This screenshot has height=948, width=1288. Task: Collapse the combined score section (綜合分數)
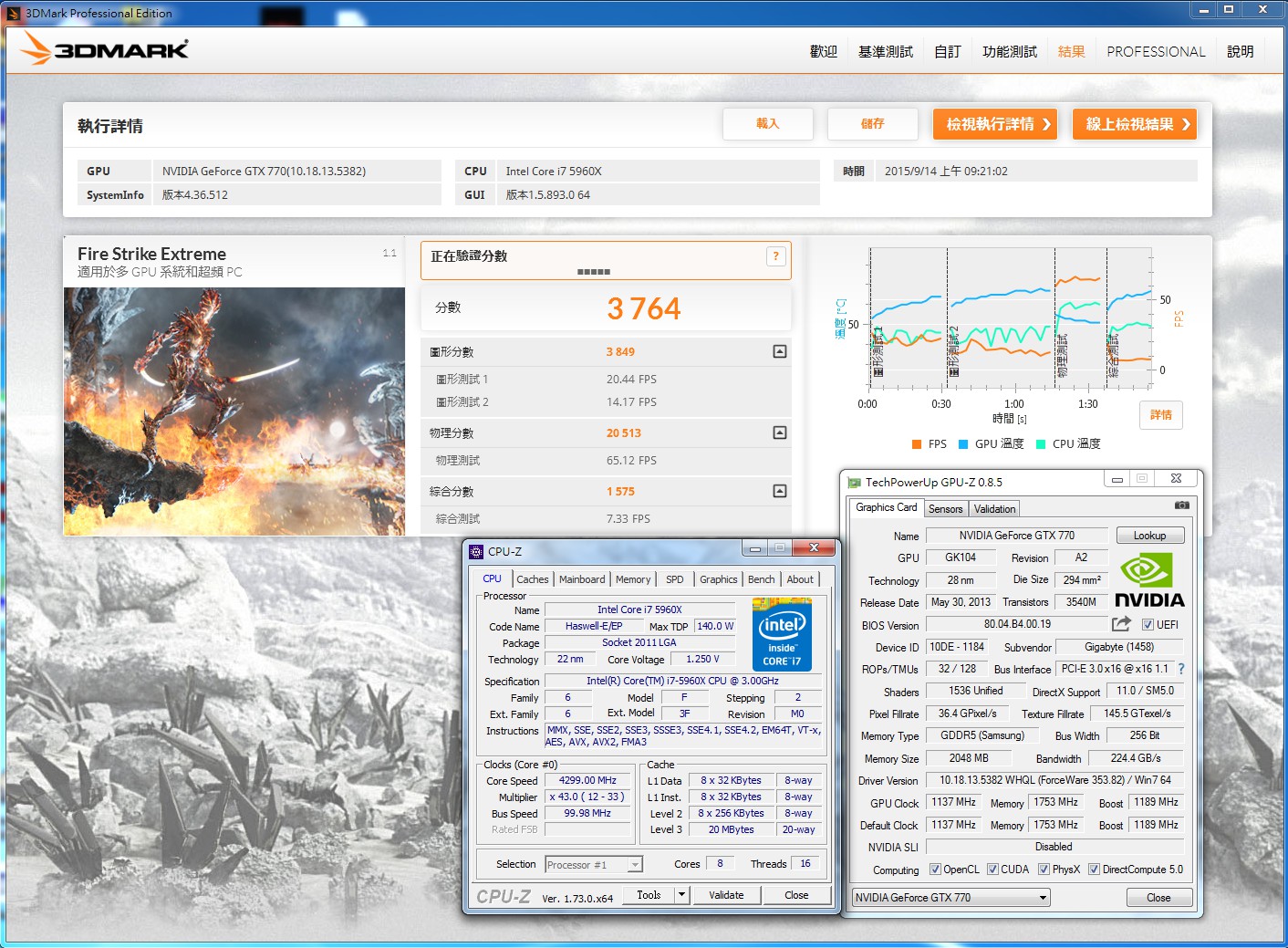[x=780, y=491]
